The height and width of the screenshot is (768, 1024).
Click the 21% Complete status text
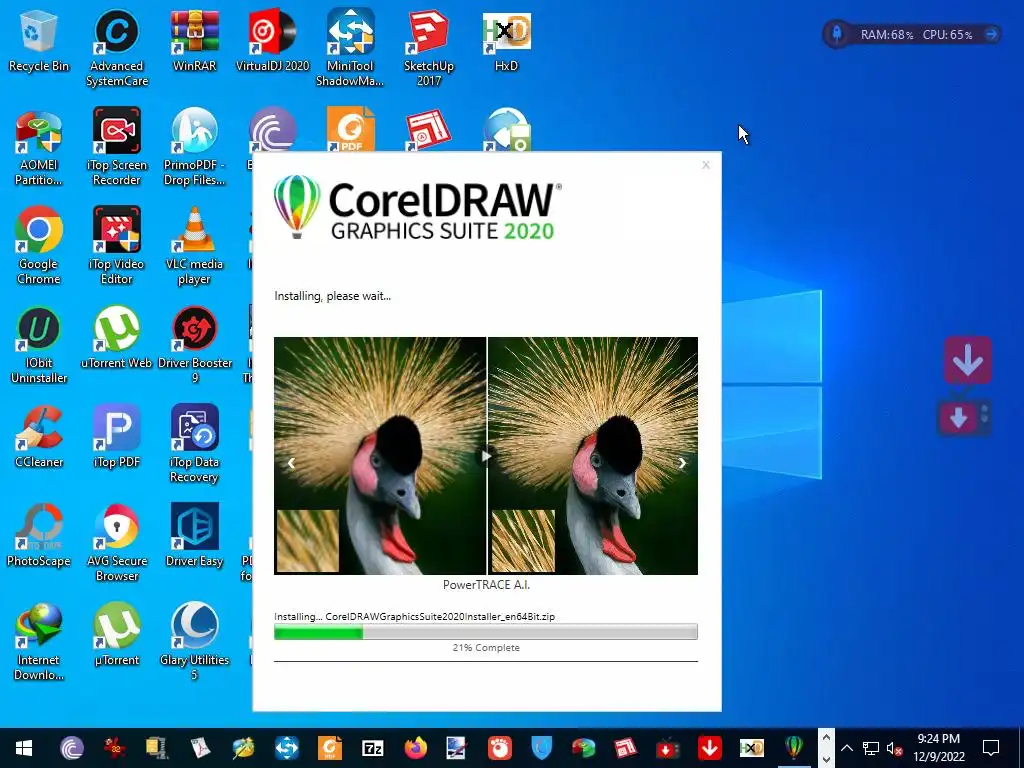click(486, 648)
